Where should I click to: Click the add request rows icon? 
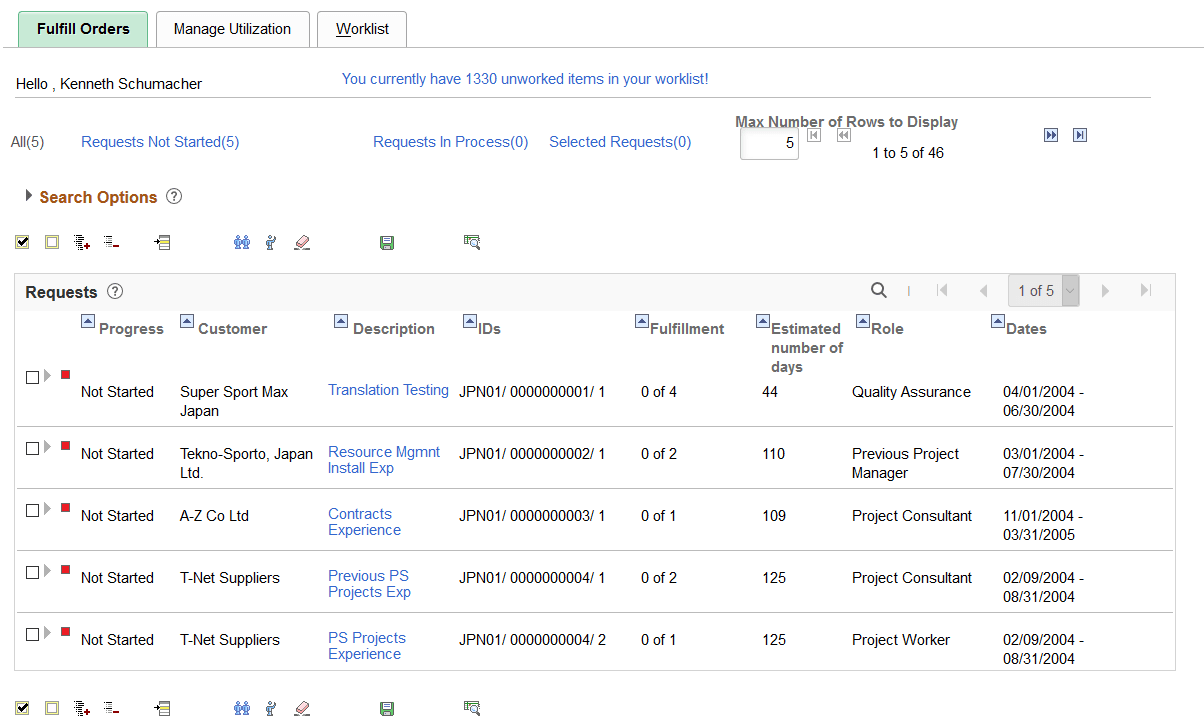(81, 242)
